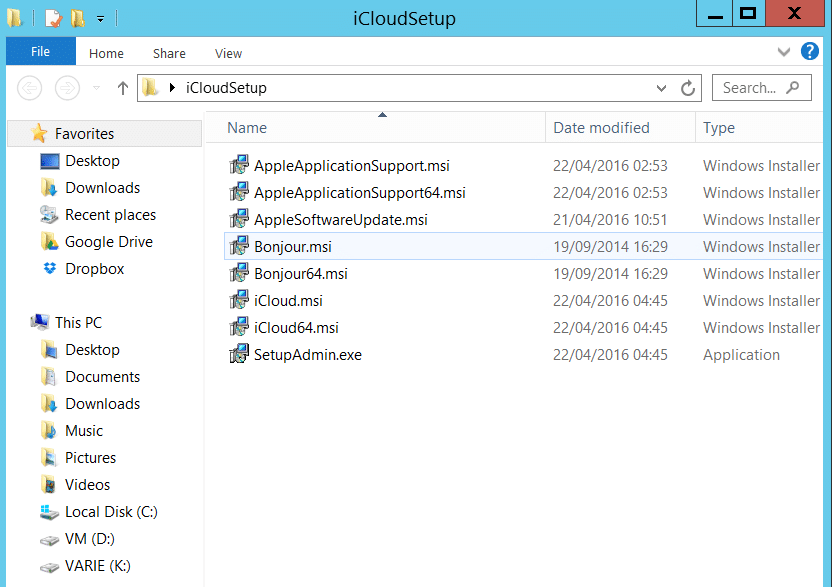Open Customize Quick Access Toolbar dropdown
The height and width of the screenshot is (587, 832).
click(x=100, y=20)
